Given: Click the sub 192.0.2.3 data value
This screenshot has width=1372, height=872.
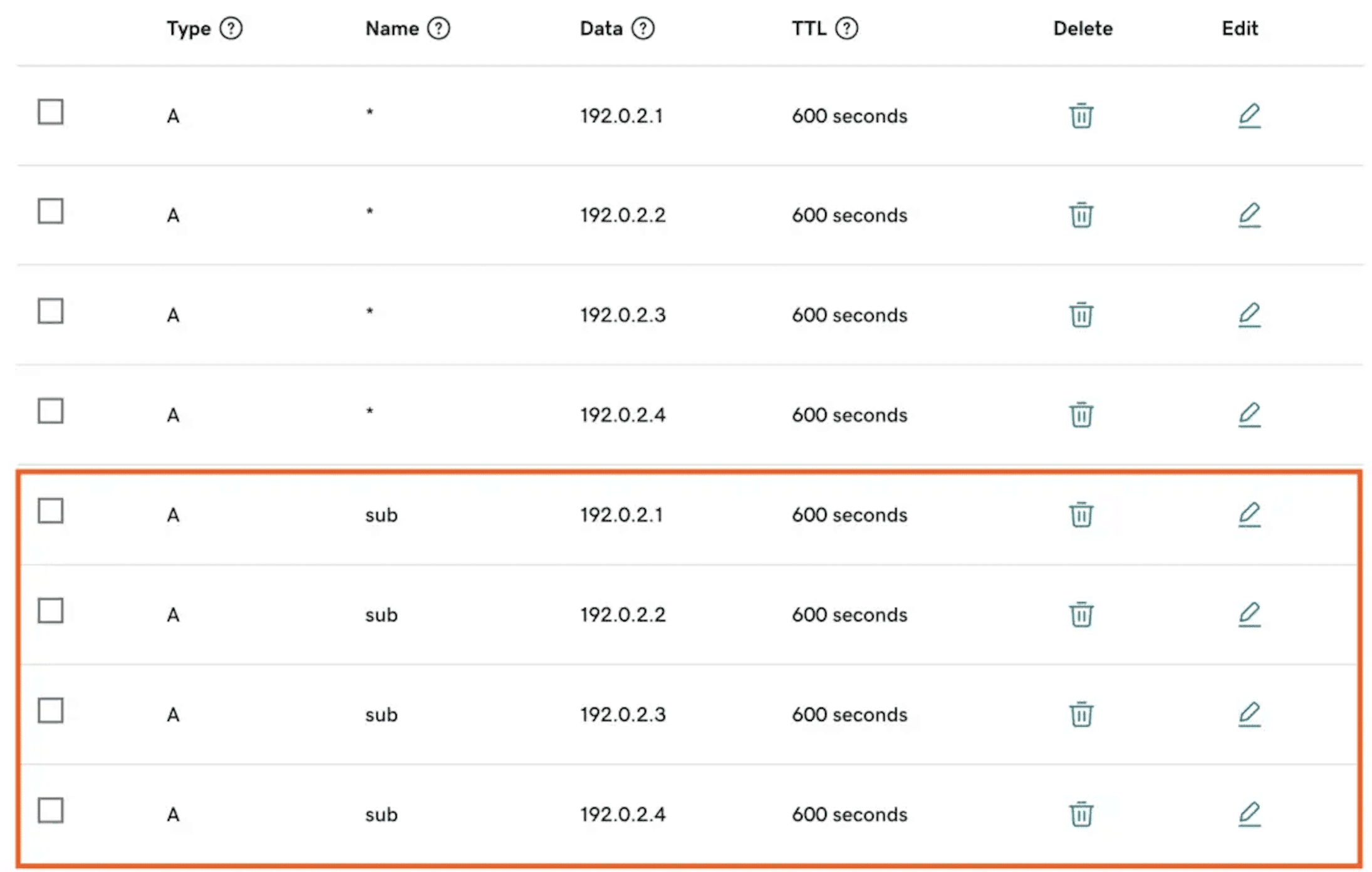Looking at the screenshot, I should [x=622, y=715].
